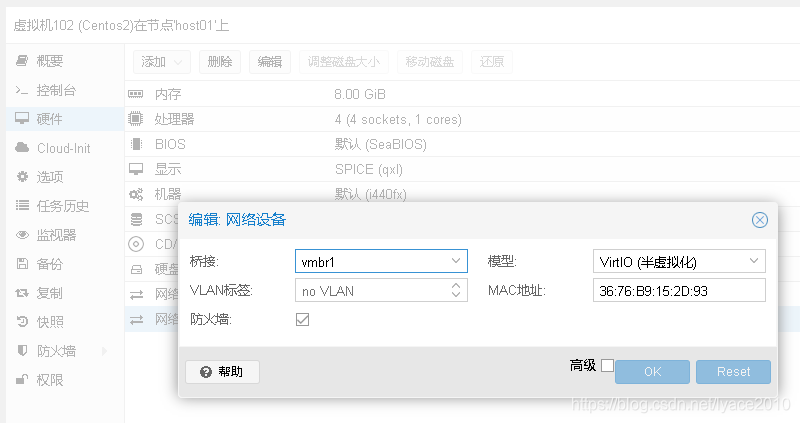Click the MAC地址 address field
Image resolution: width=800 pixels, height=423 pixels.
click(x=679, y=290)
